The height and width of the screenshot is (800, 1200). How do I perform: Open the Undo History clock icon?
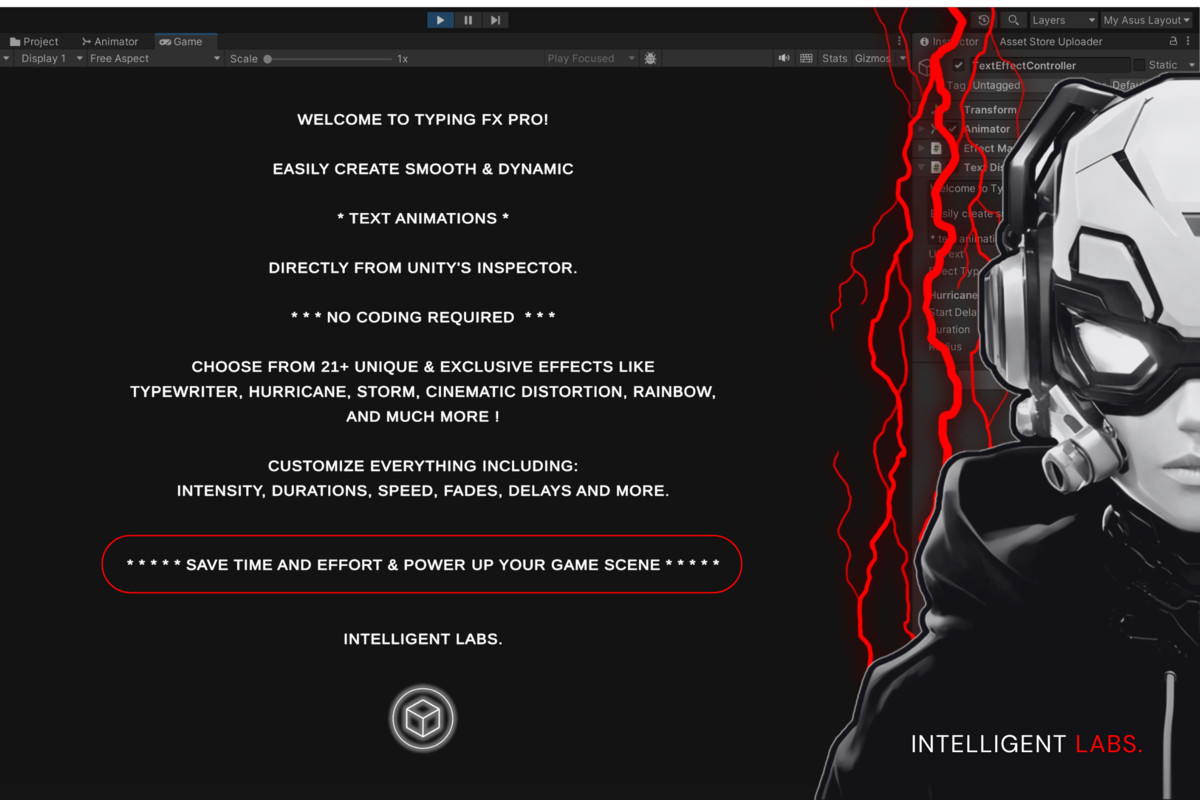click(984, 20)
